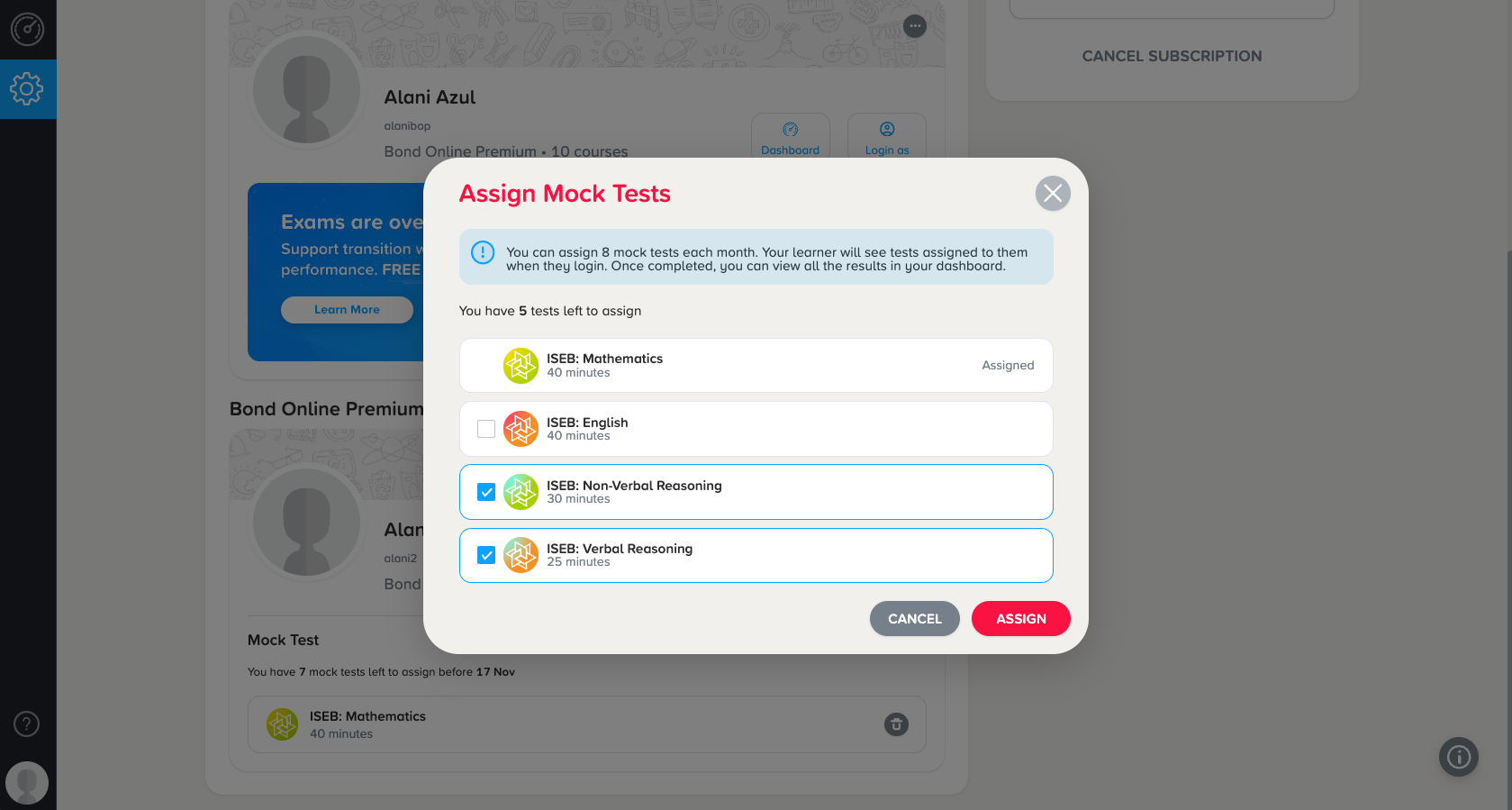Click the '25 minutes' duration text

[x=578, y=562]
